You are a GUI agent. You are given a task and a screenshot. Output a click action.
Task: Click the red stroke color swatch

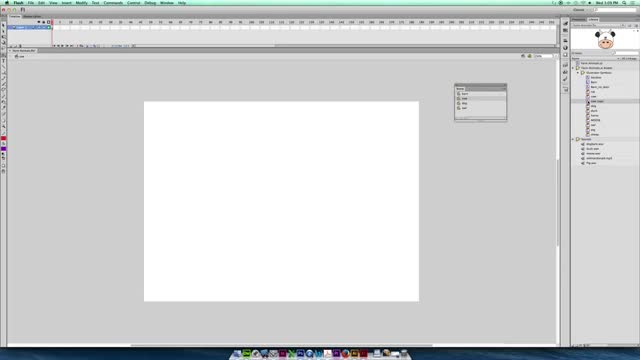(4, 138)
